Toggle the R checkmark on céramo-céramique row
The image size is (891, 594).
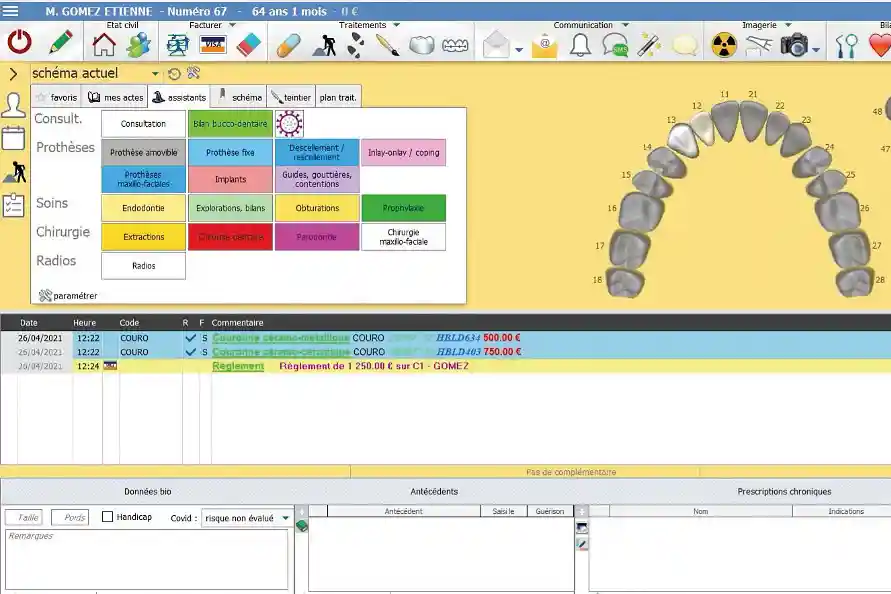pos(190,352)
